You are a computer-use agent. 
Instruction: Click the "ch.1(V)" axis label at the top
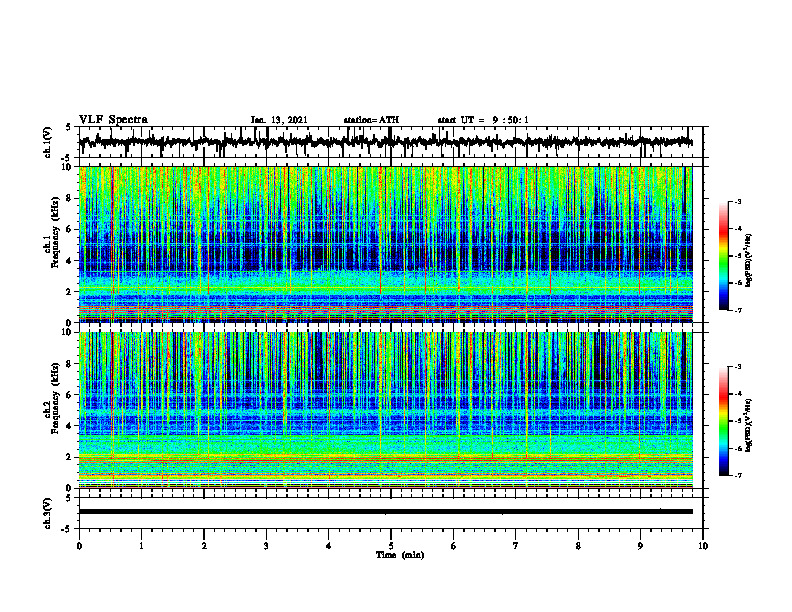pos(48,142)
